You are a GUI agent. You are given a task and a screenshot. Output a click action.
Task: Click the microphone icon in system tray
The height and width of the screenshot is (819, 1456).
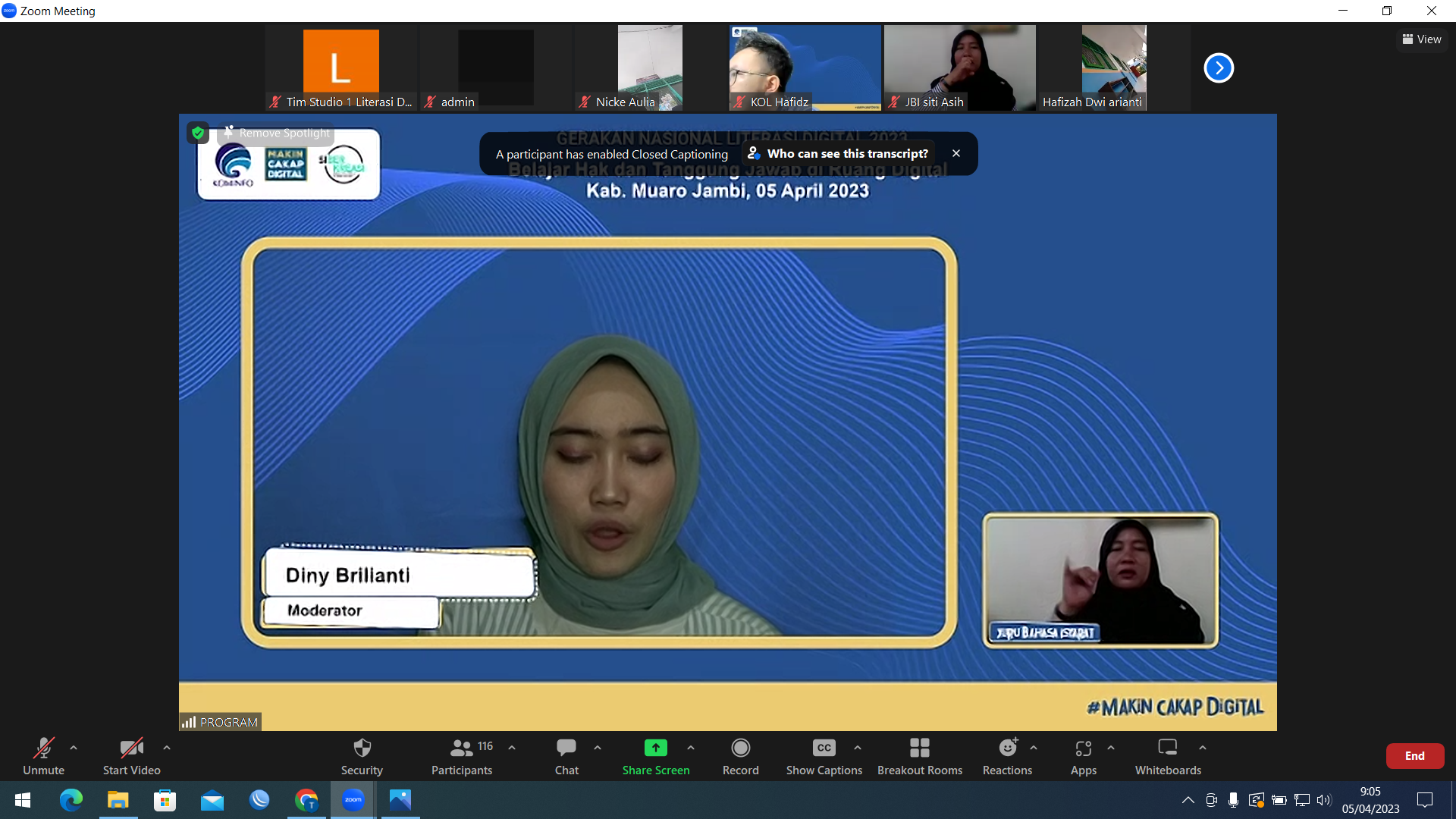pos(1234,800)
